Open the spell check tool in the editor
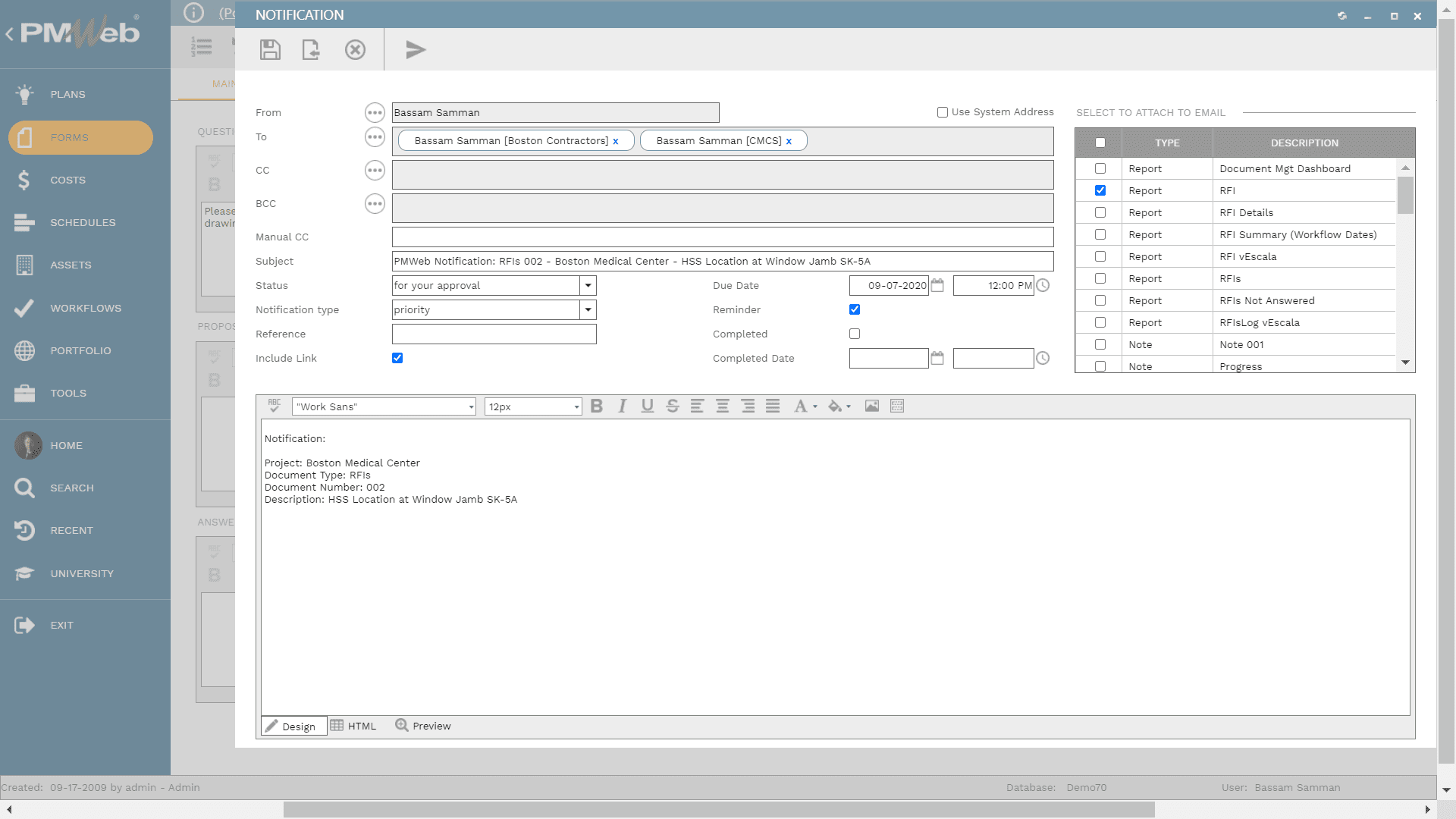Viewport: 1456px width, 819px height. pos(274,406)
